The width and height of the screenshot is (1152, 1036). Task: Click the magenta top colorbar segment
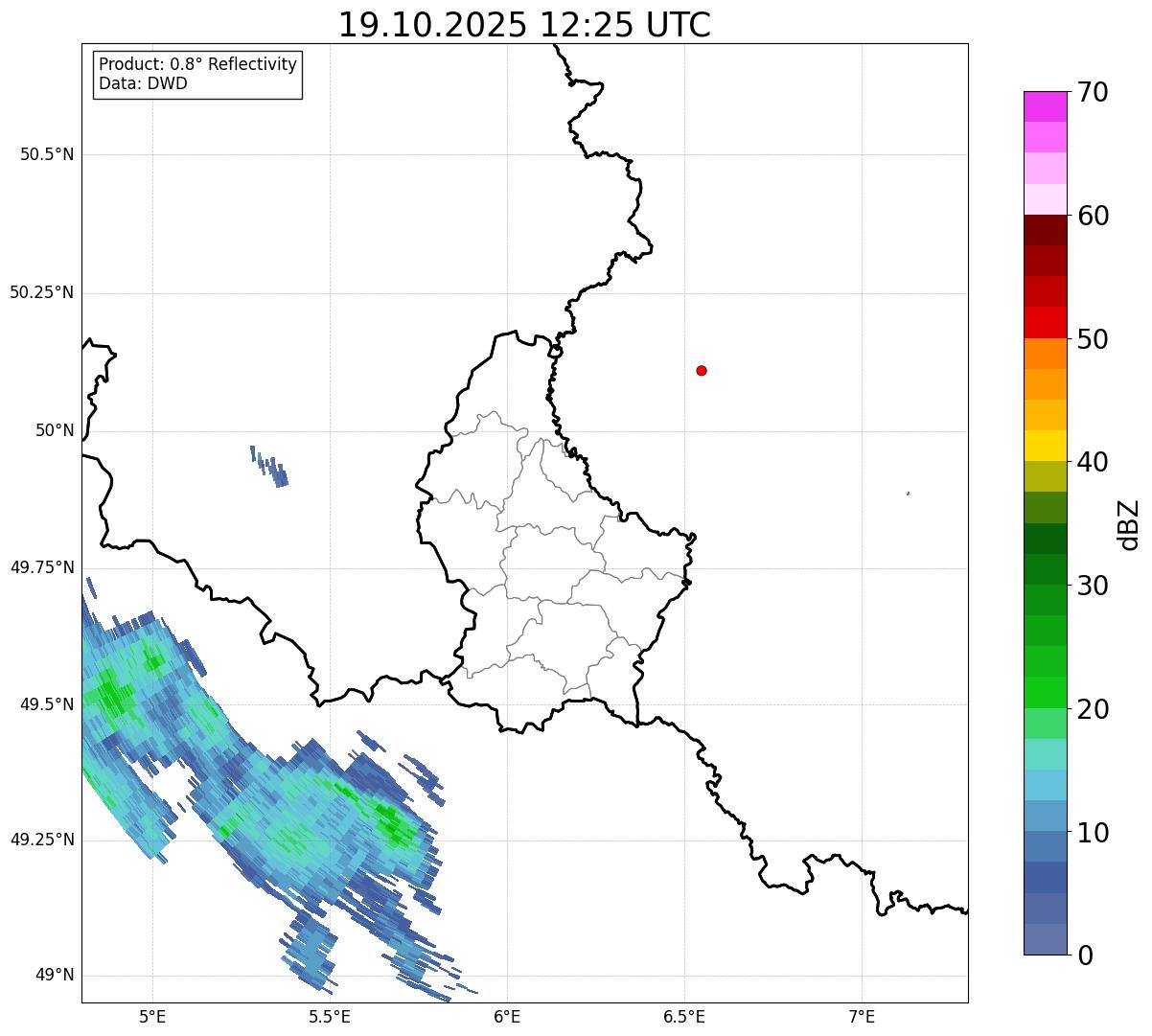[1045, 106]
